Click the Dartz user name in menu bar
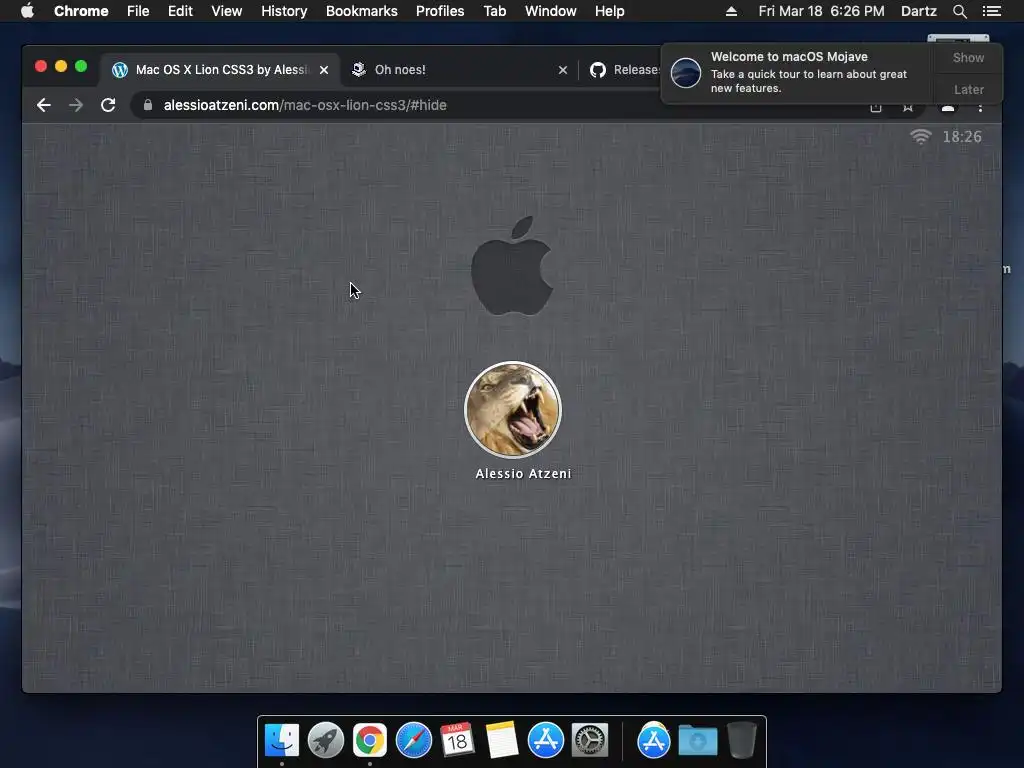 coord(919,11)
